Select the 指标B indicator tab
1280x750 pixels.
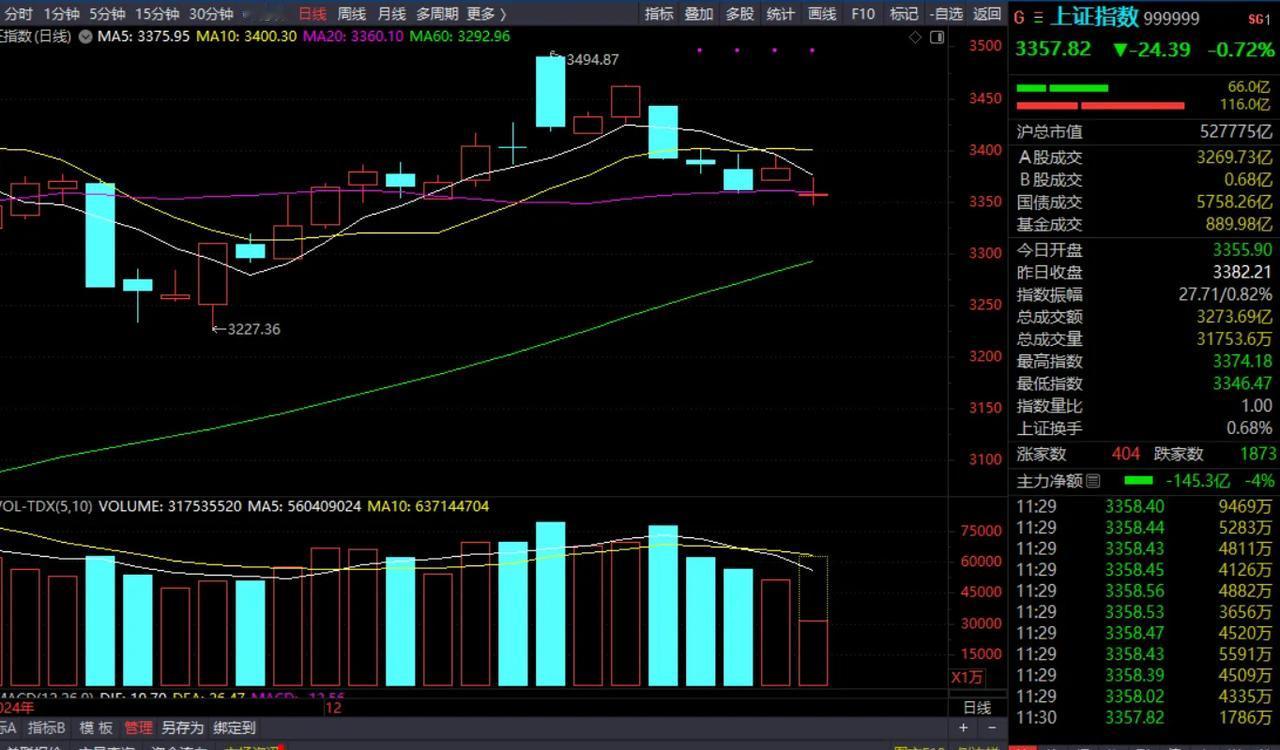pyautogui.click(x=46, y=728)
